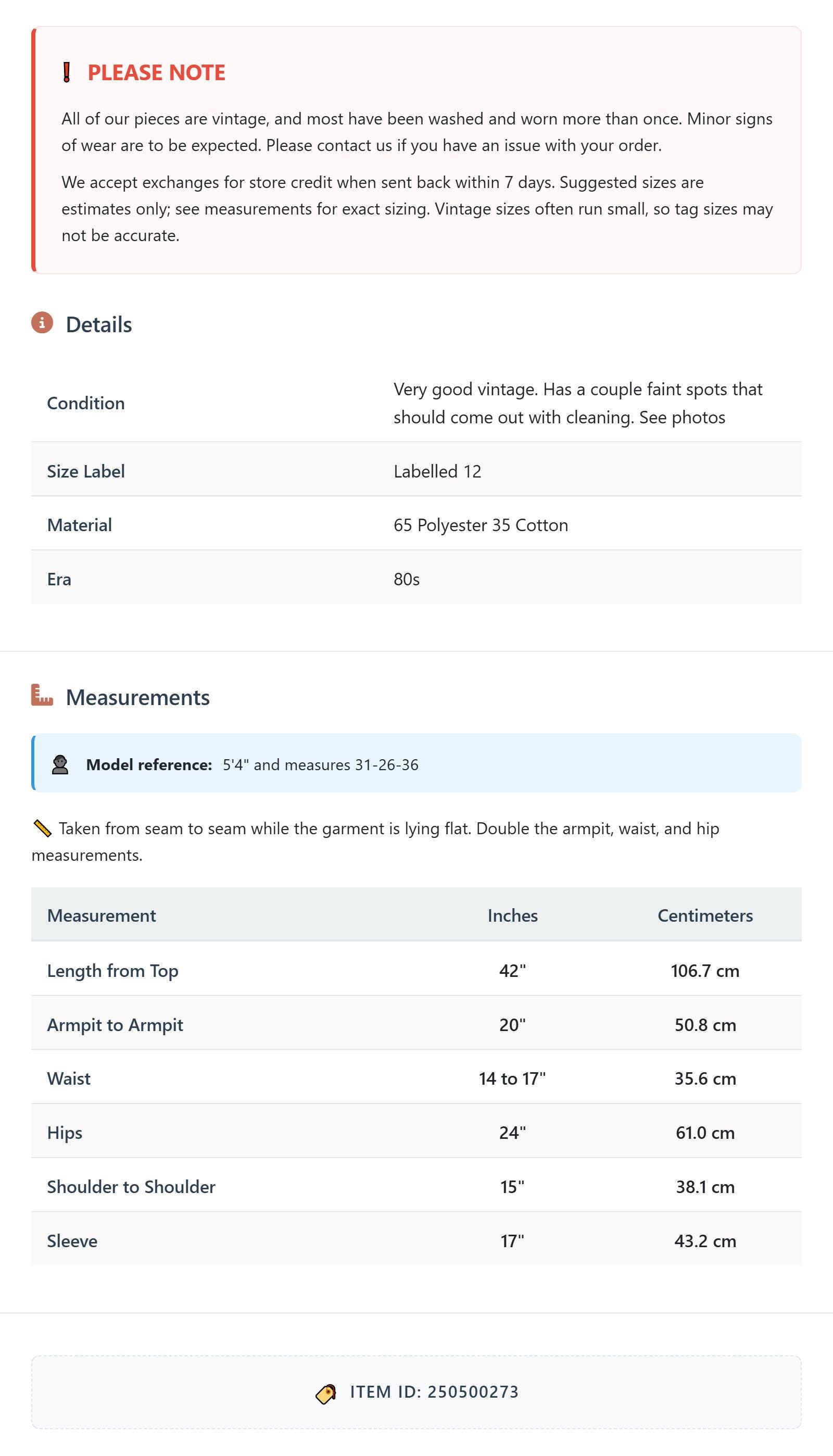The width and height of the screenshot is (833, 1456).
Task: Click the PLEASE NOTE heading
Action: 156,73
